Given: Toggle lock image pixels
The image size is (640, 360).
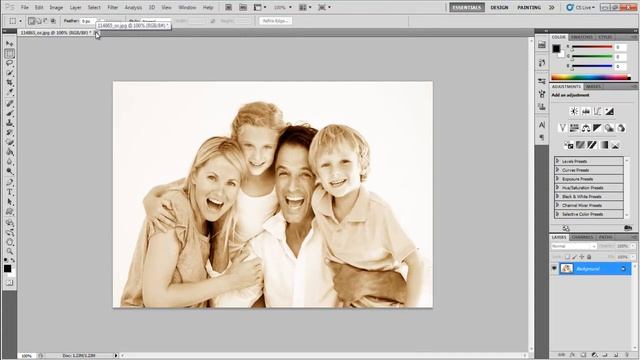Looking at the screenshot, I should [574, 257].
